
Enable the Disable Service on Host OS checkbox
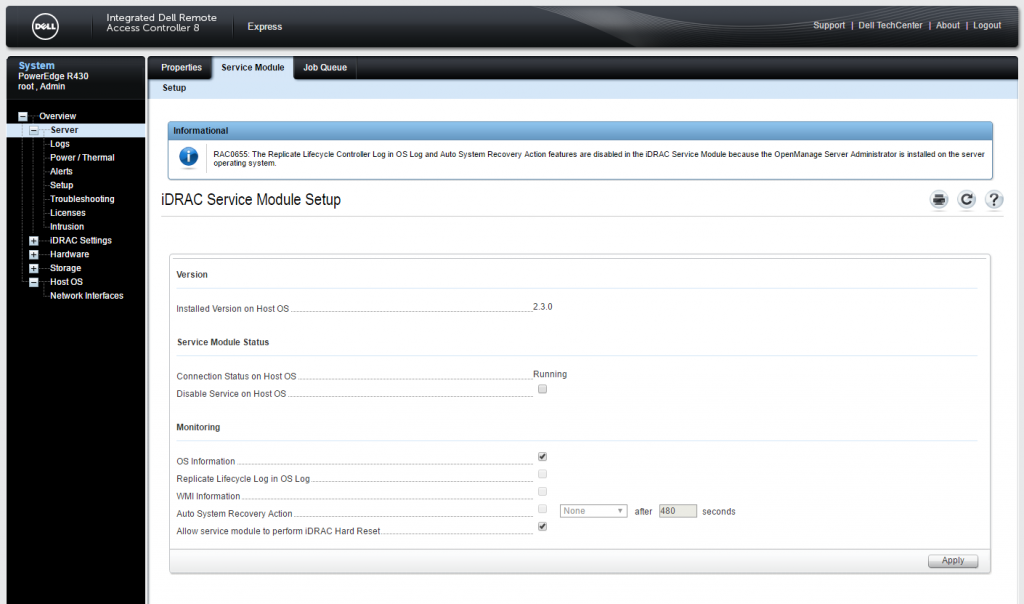click(x=542, y=389)
